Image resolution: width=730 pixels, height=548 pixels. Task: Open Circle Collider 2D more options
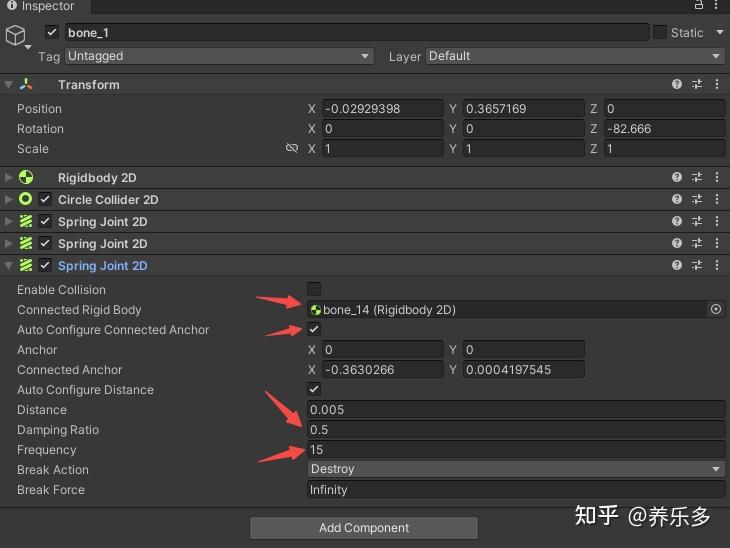pos(717,199)
